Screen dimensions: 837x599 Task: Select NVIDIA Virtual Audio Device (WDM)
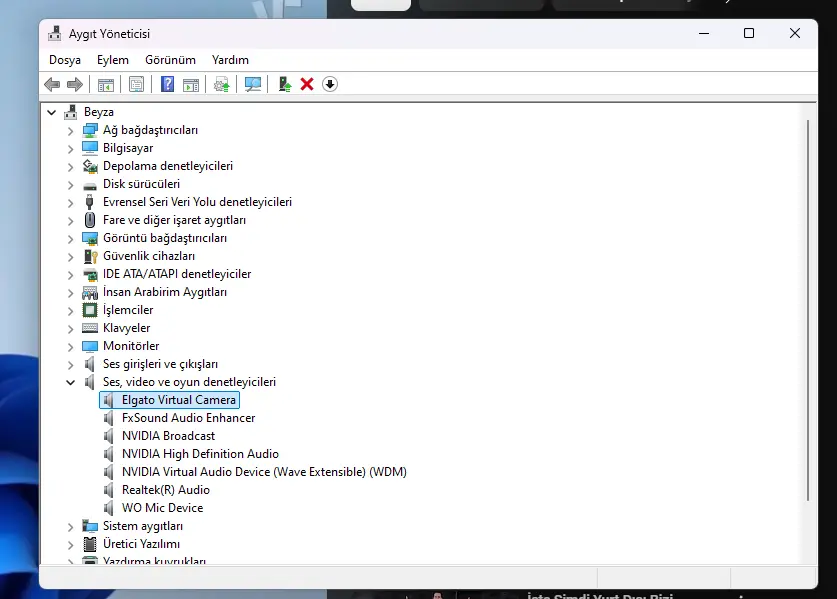pyautogui.click(x=264, y=472)
